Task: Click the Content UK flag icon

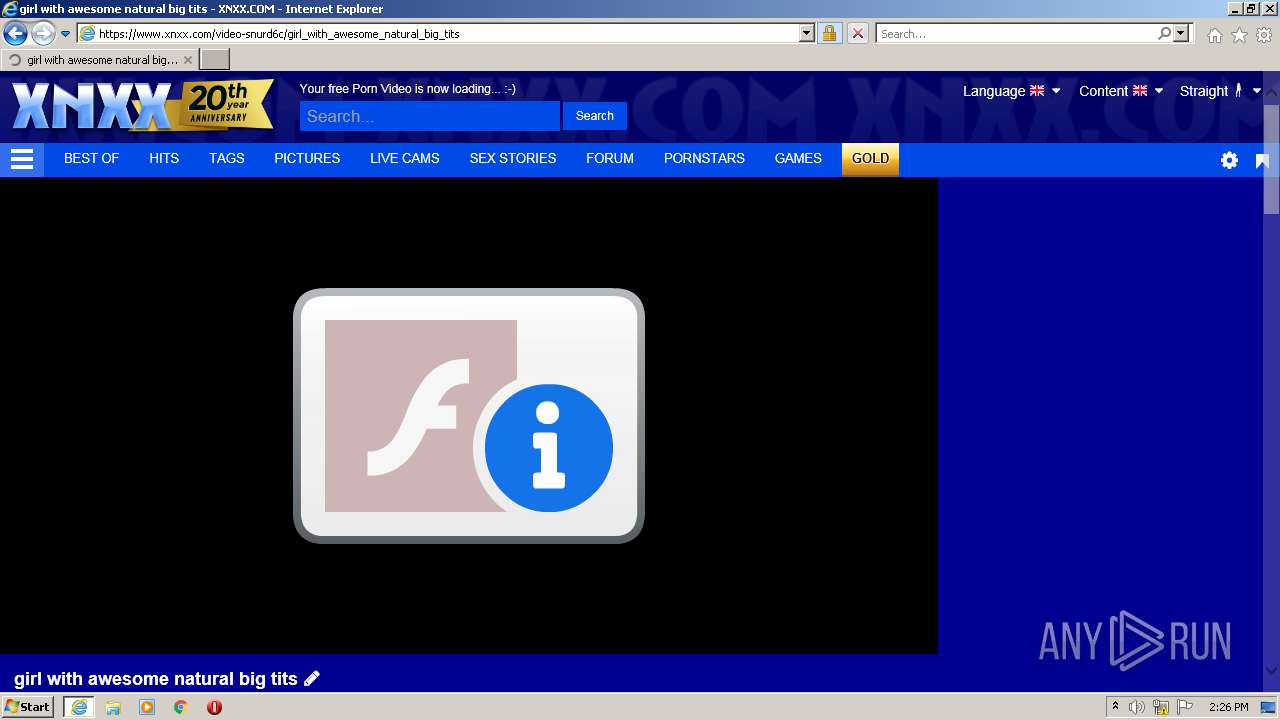Action: (x=1140, y=91)
